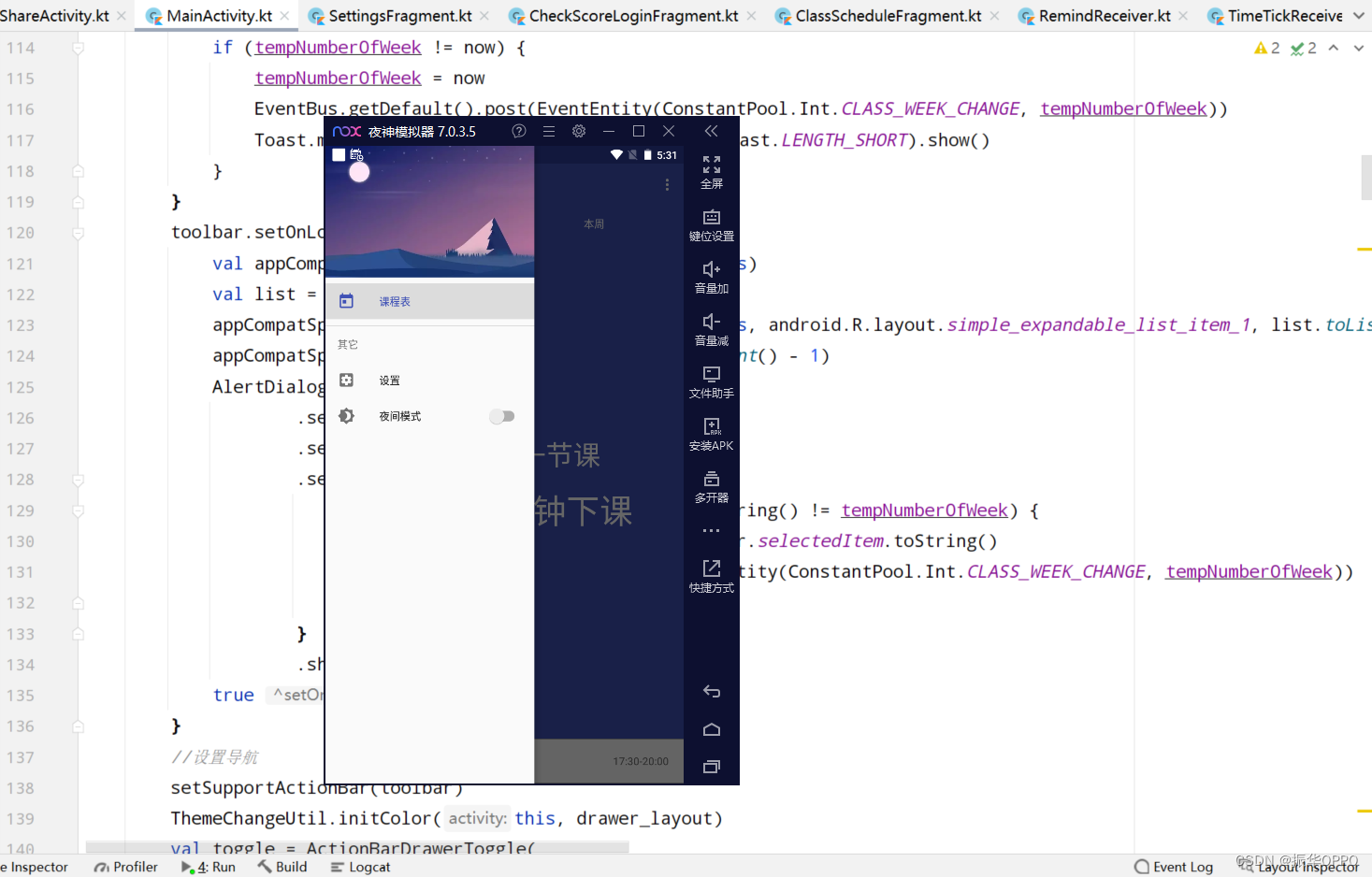This screenshot has height=877, width=1372.
Task: Click the editor vertical scrollbar thumb
Action: coord(1366,178)
